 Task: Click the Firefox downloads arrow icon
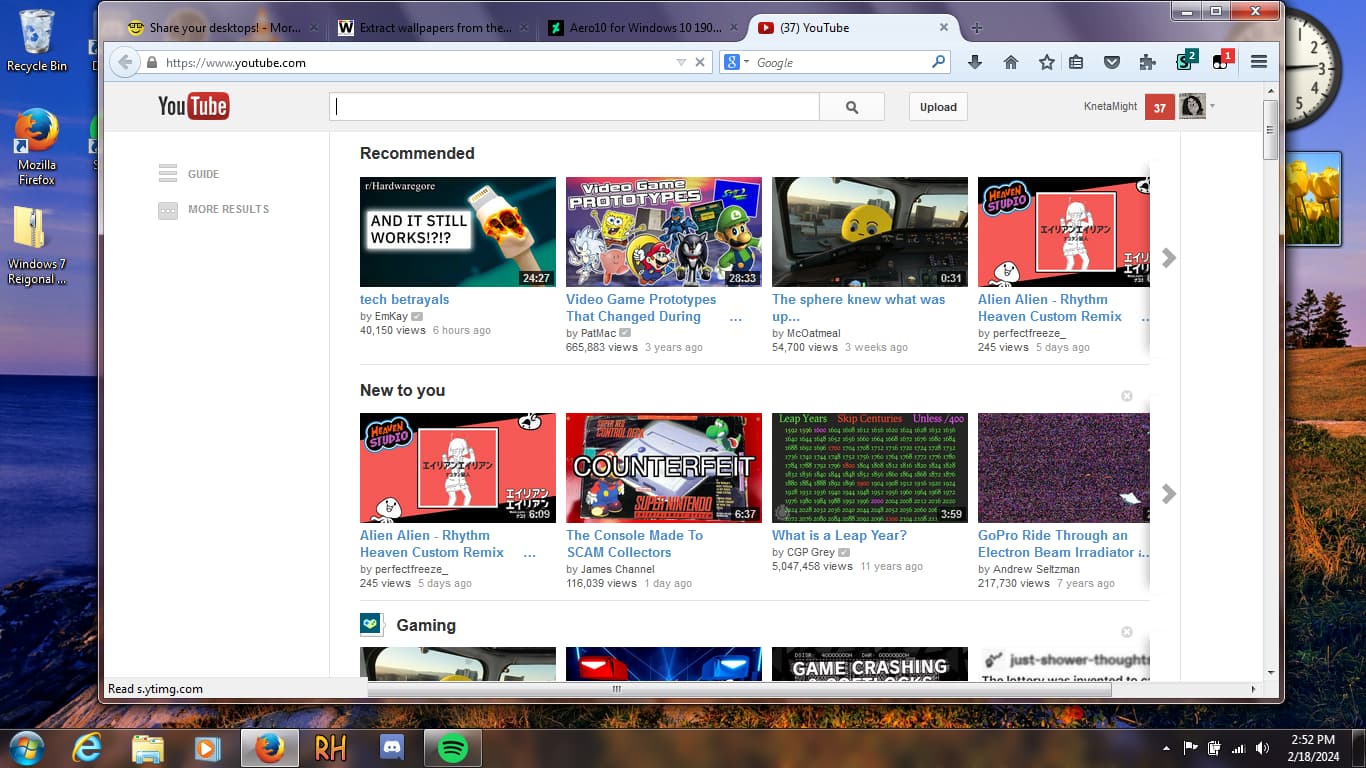click(975, 62)
